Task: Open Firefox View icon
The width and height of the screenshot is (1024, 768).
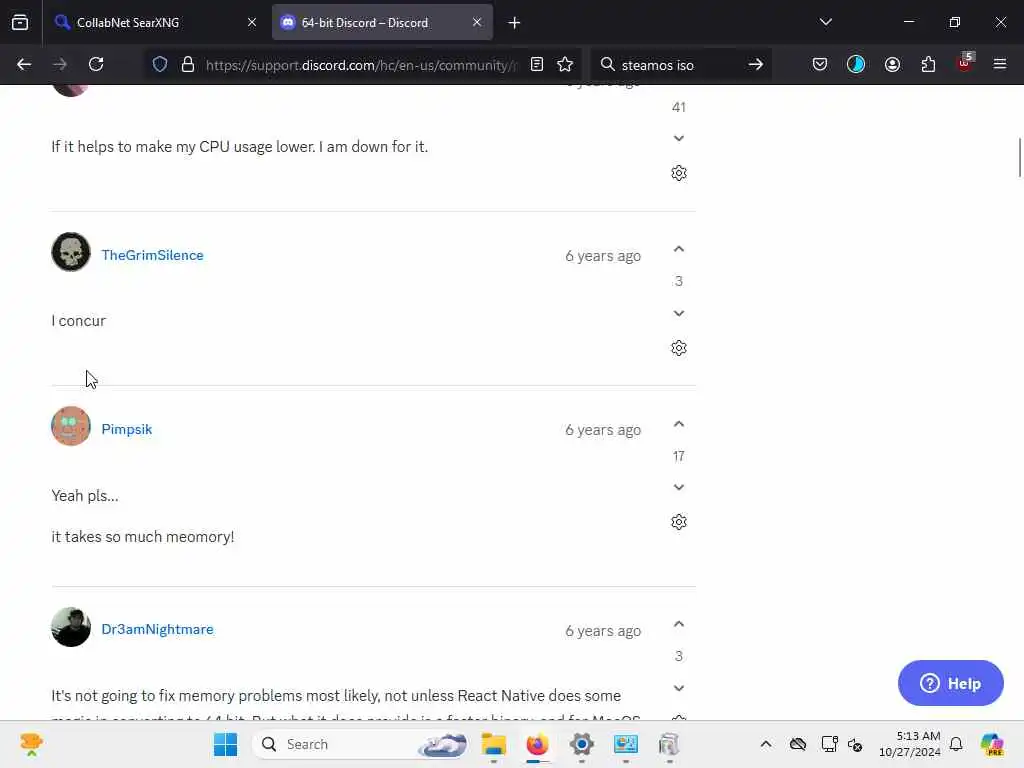Action: (20, 22)
